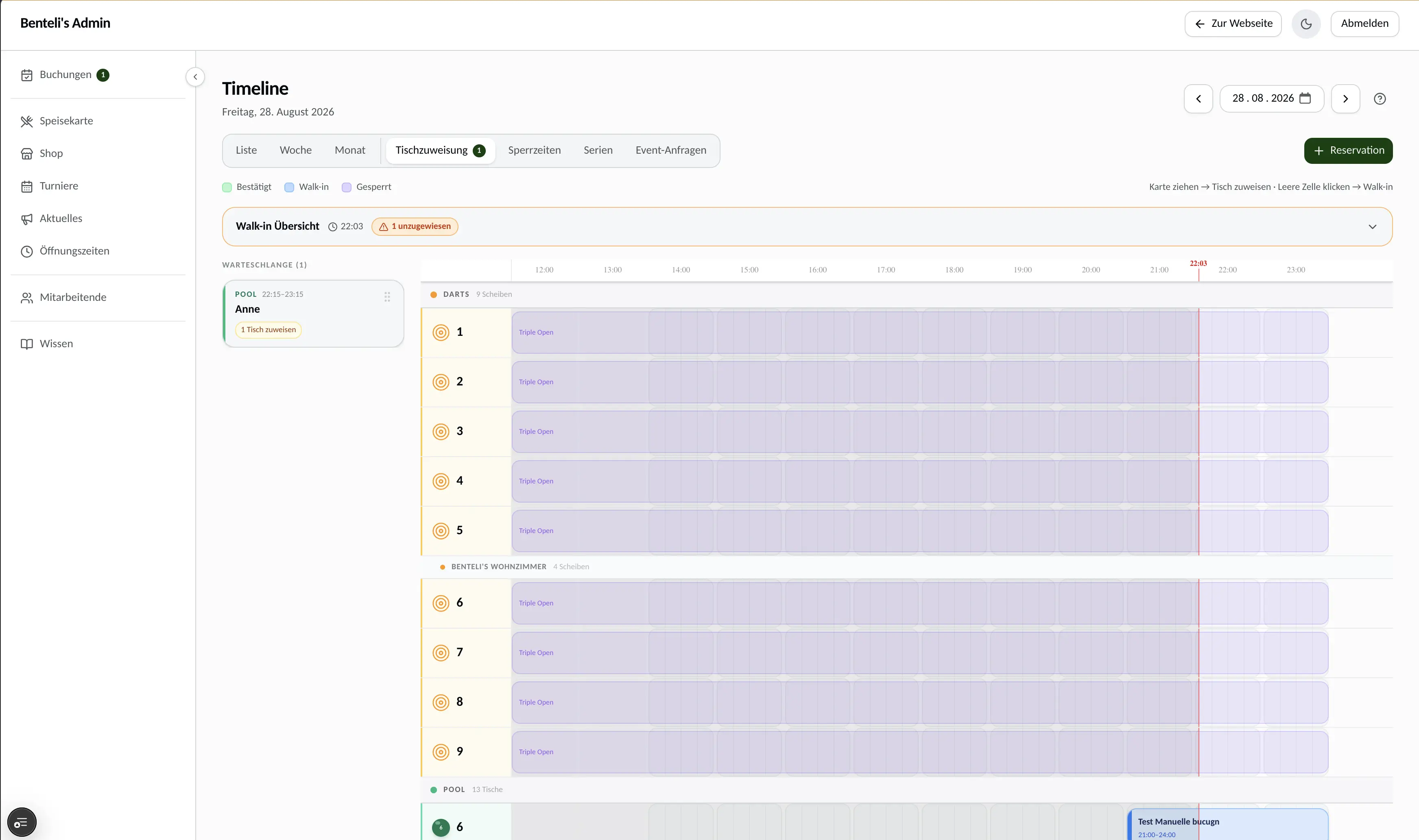Expand the Walk-in Übersicht panel chevron
This screenshot has height=840, width=1419.
pos(1372,227)
